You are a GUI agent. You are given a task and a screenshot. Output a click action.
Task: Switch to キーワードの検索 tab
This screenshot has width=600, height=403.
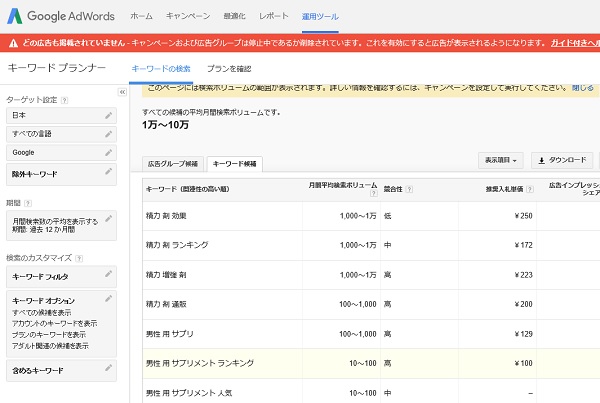coord(161,69)
